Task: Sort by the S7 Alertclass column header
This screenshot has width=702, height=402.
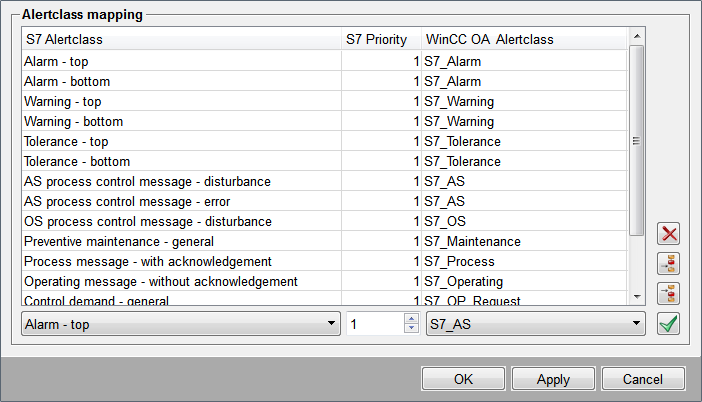Action: 181,39
